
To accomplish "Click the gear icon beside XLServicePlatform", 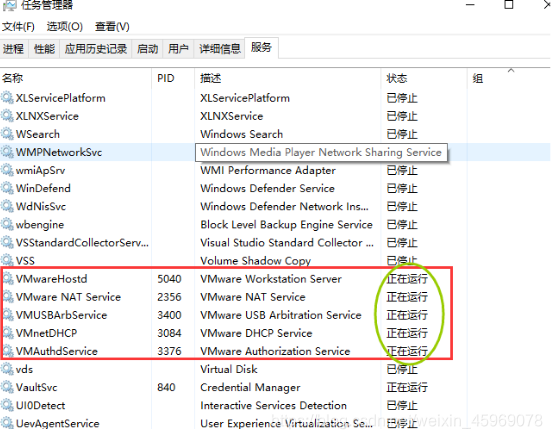I will pos(7,98).
